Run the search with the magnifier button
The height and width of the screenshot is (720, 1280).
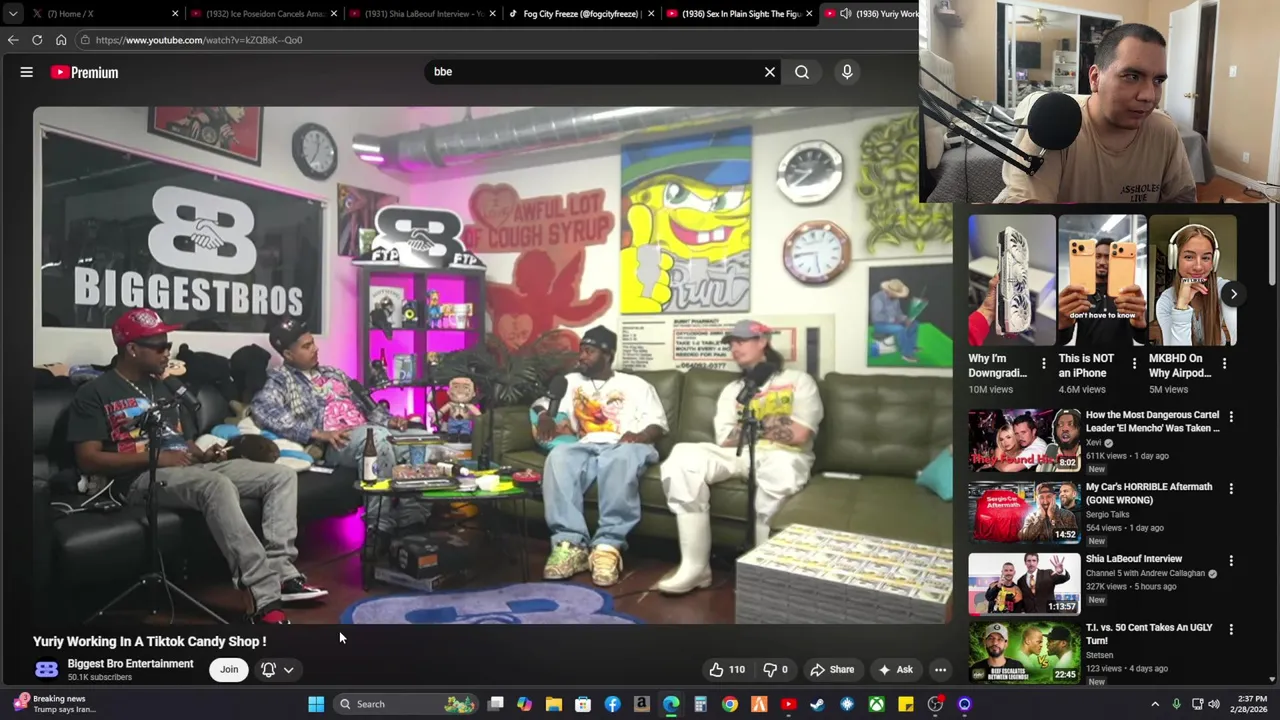[802, 72]
